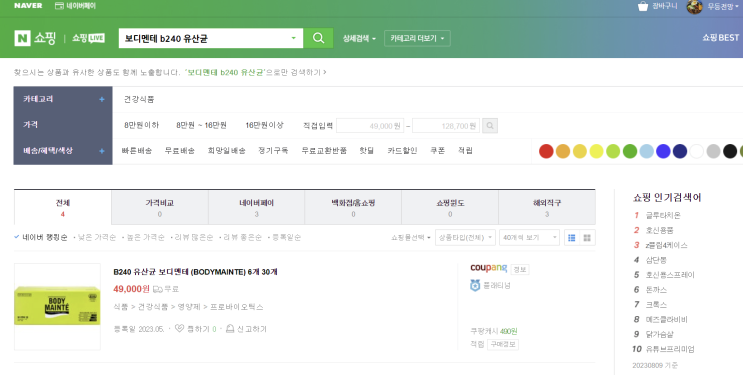Toggle 무료교환반품 filter

[324, 151]
